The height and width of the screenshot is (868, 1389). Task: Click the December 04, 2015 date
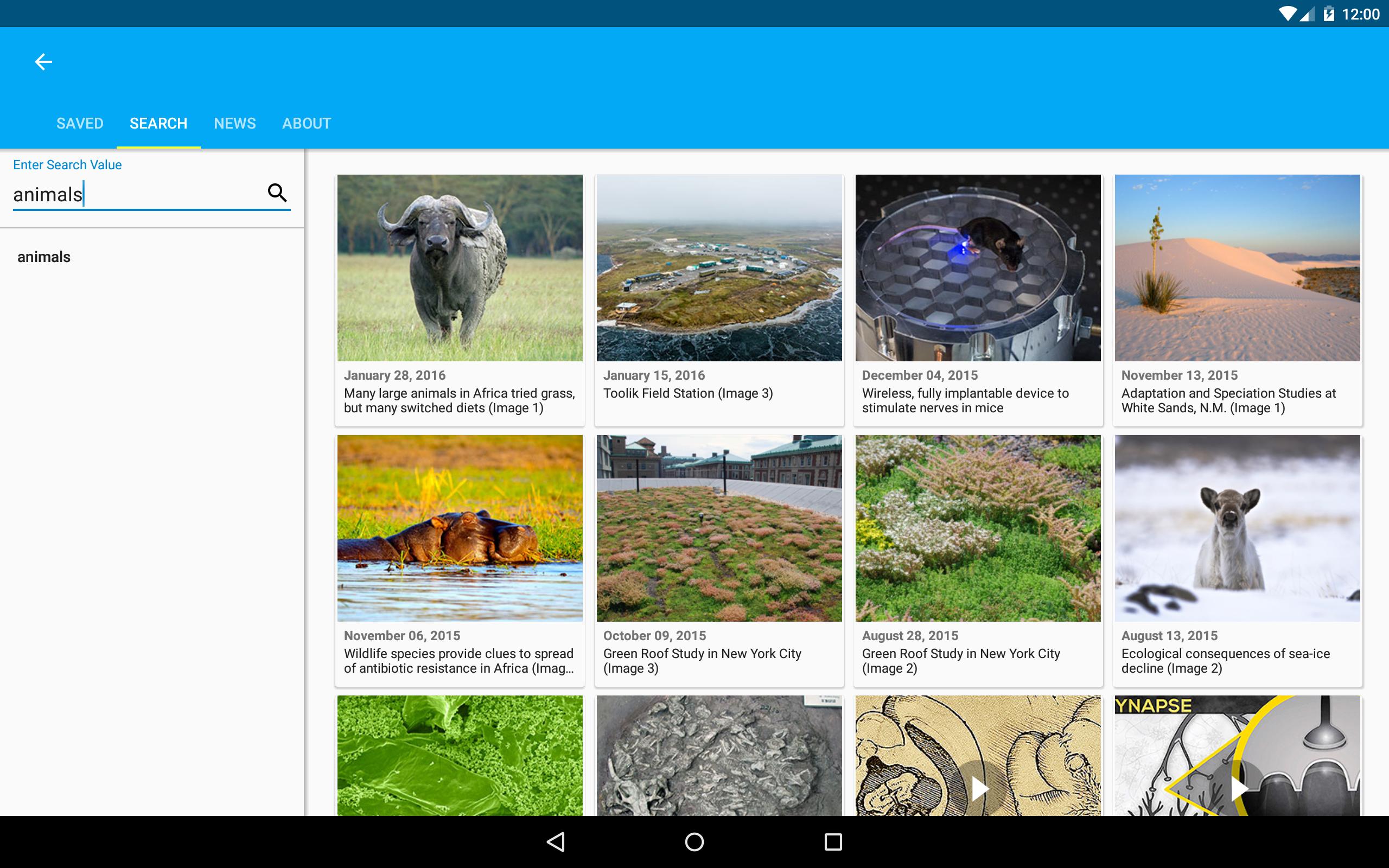coord(920,375)
